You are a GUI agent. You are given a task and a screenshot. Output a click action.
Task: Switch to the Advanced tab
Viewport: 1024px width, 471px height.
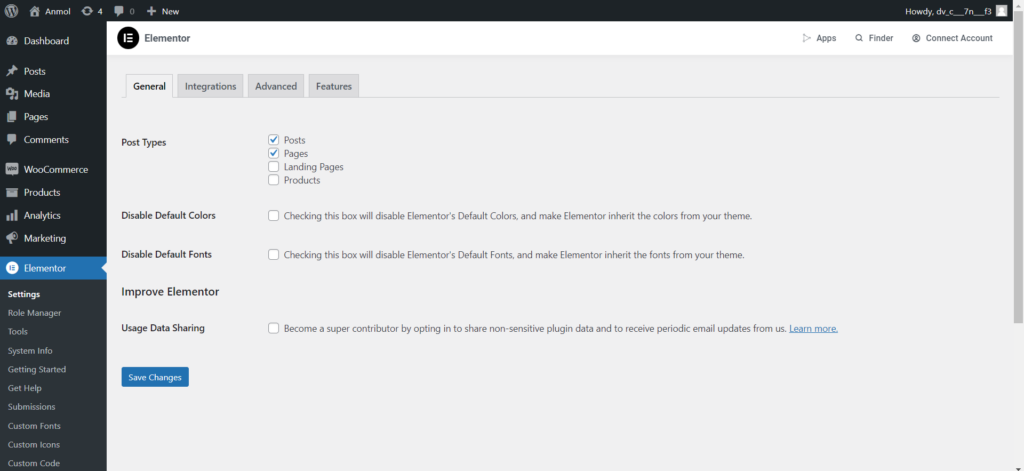click(276, 86)
